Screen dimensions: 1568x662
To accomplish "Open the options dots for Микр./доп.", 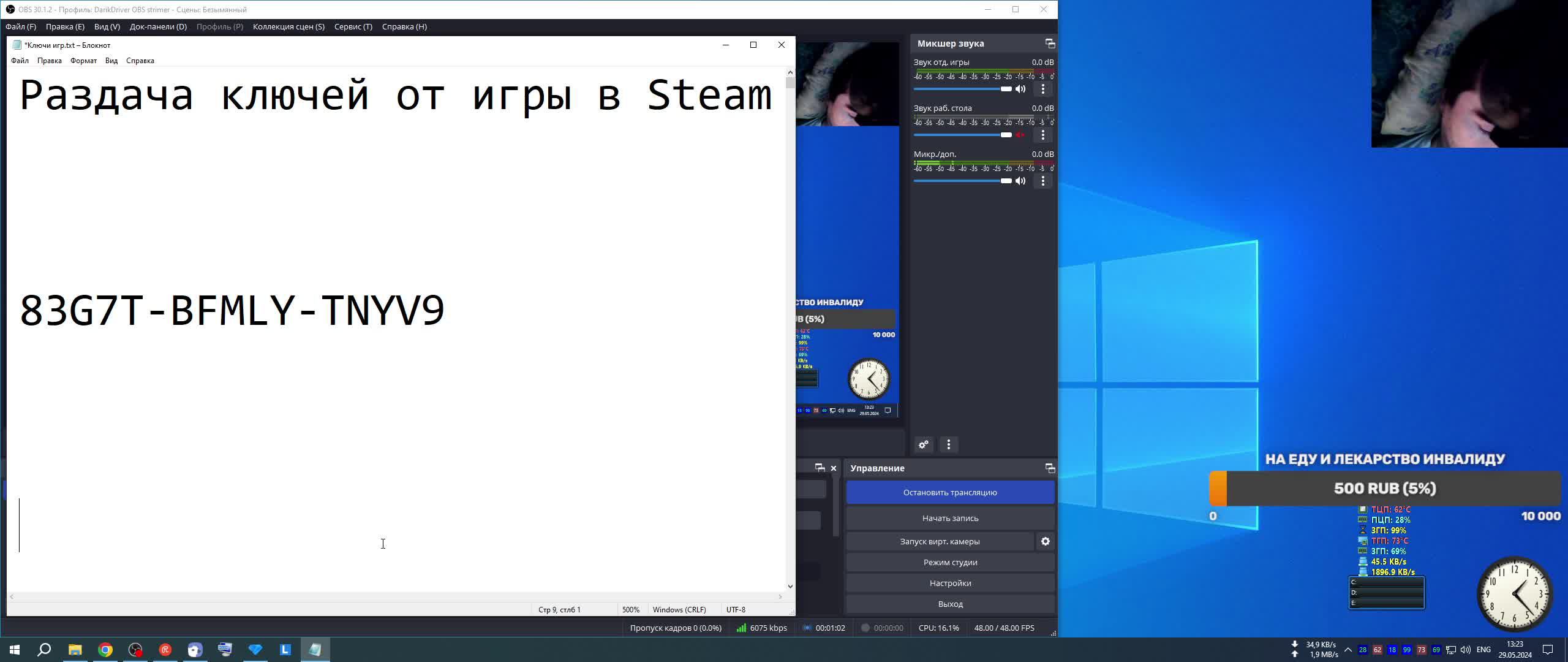I will coord(1043,181).
